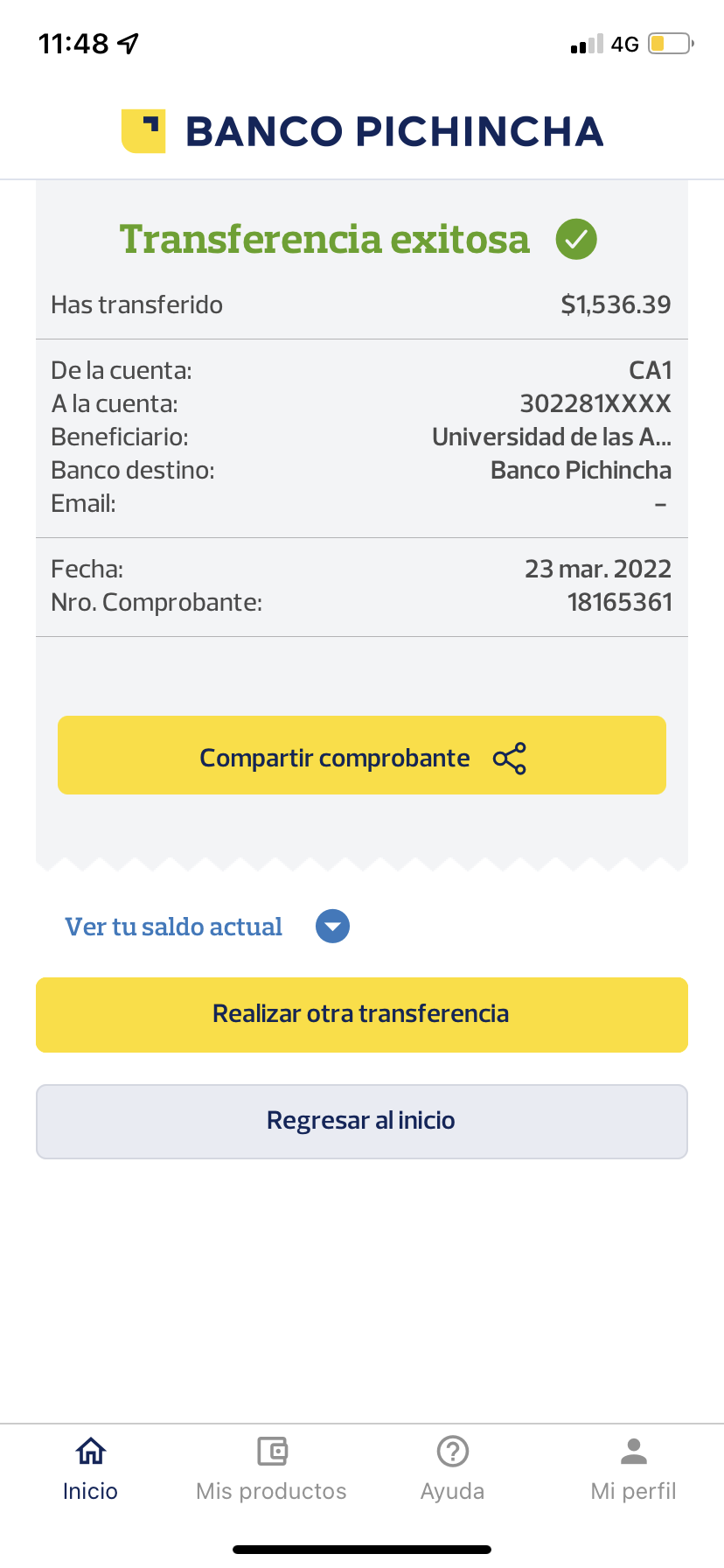Tap the Inicio home icon
This screenshot has width=724, height=1568.
tap(91, 1452)
